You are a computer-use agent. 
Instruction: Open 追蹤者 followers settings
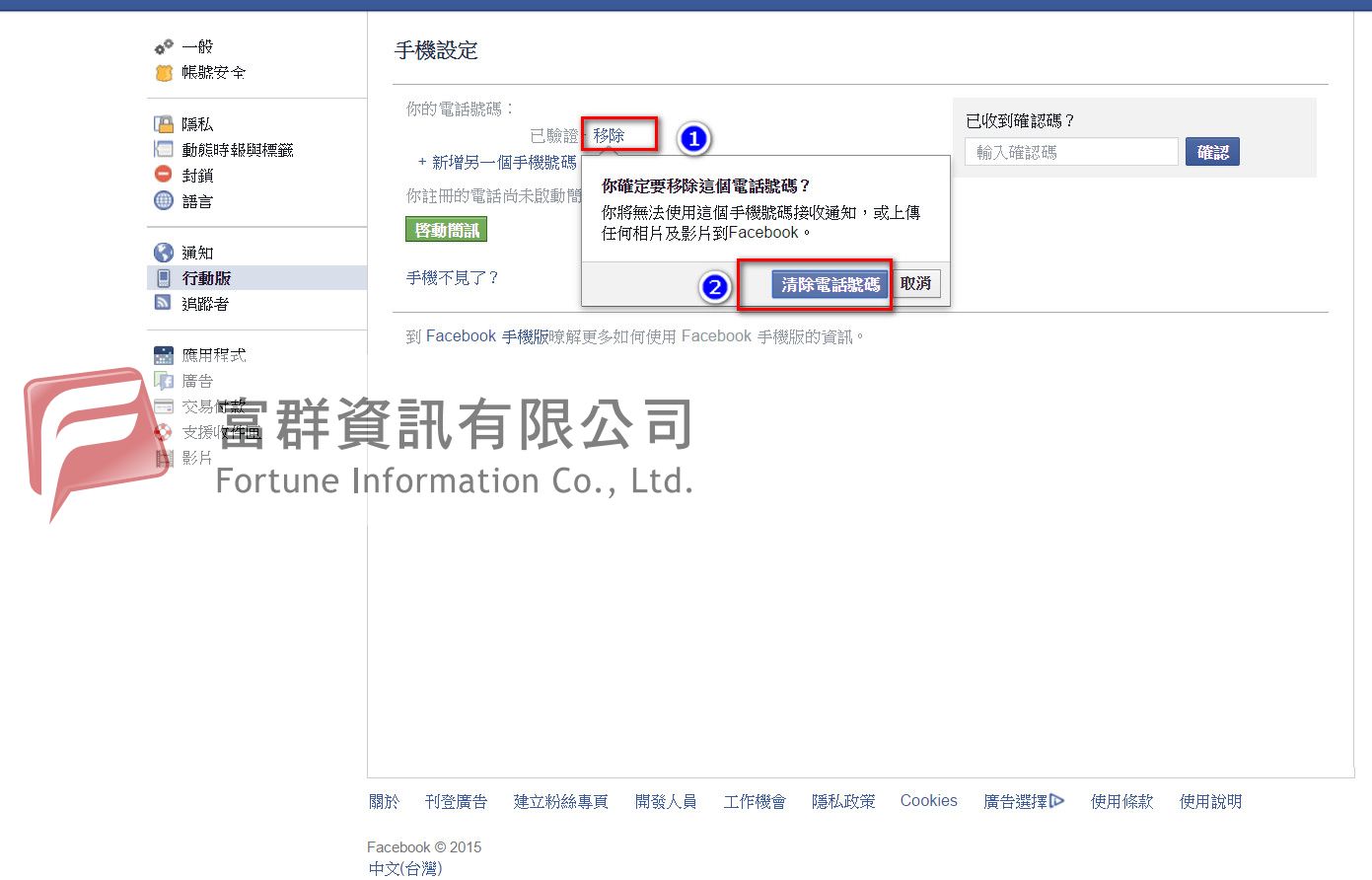[205, 304]
